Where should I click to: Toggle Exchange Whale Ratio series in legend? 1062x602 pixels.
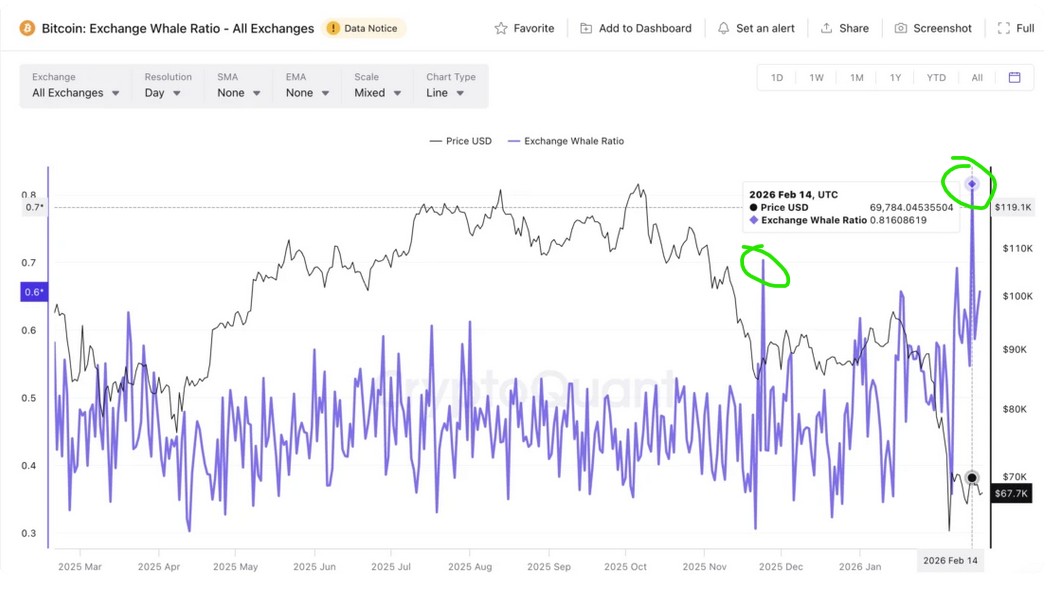566,141
